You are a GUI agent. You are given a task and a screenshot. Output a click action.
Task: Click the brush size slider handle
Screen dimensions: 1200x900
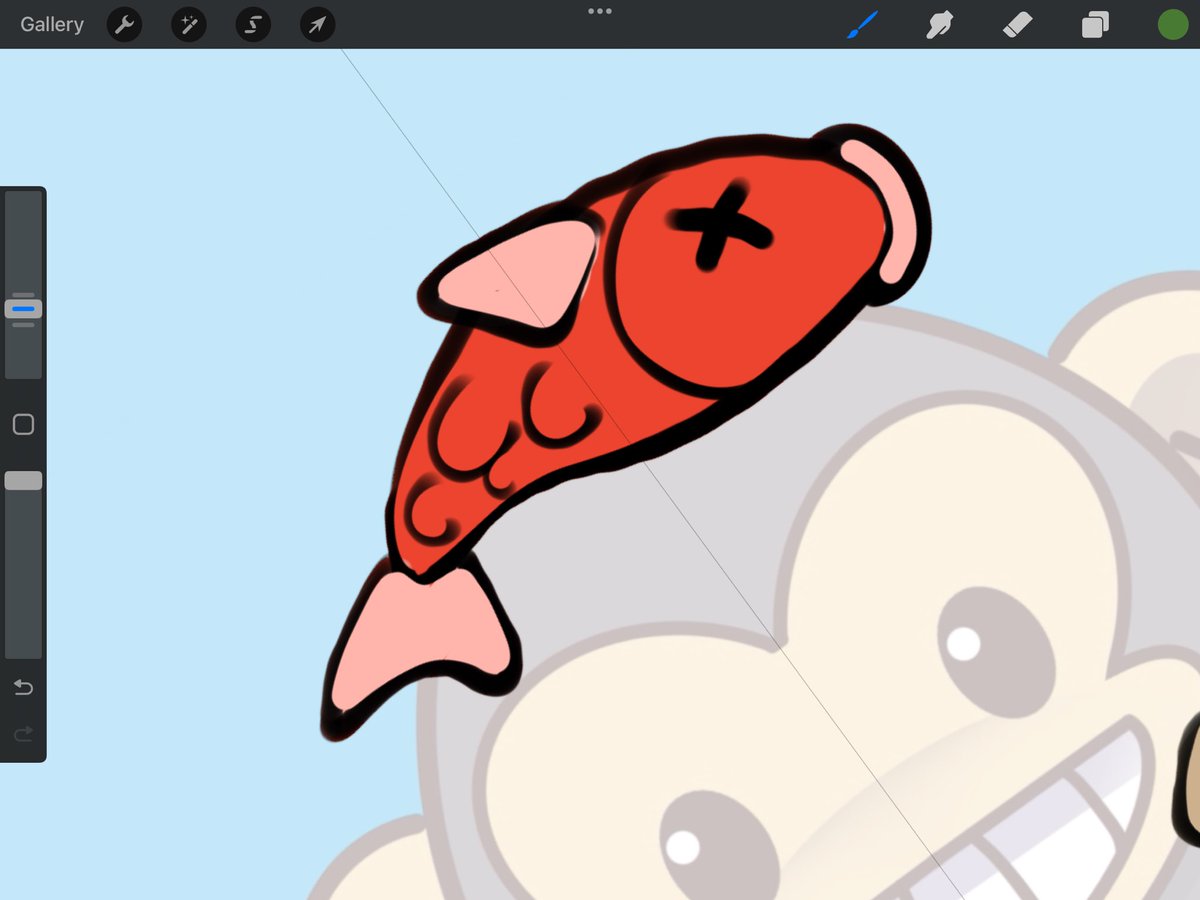point(23,309)
